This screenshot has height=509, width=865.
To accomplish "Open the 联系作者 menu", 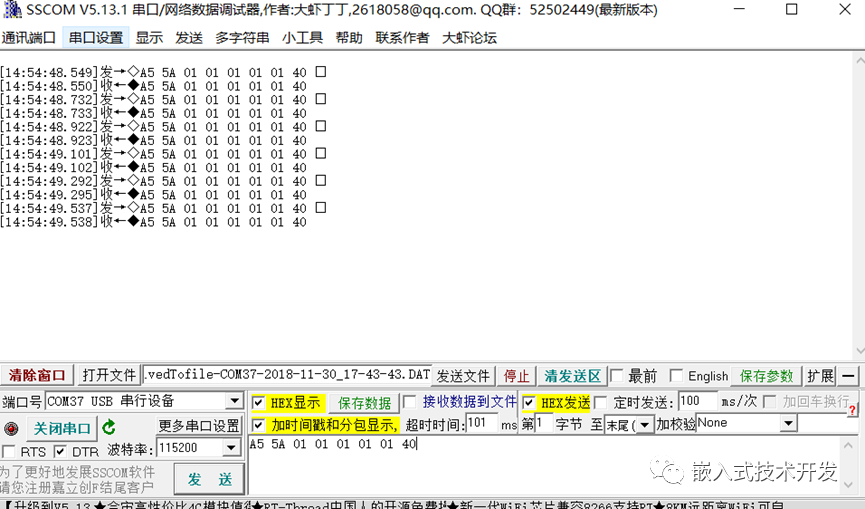I will (x=402, y=37).
